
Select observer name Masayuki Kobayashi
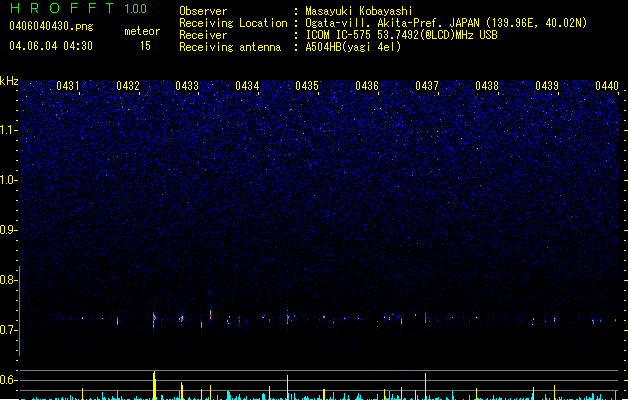359,11
